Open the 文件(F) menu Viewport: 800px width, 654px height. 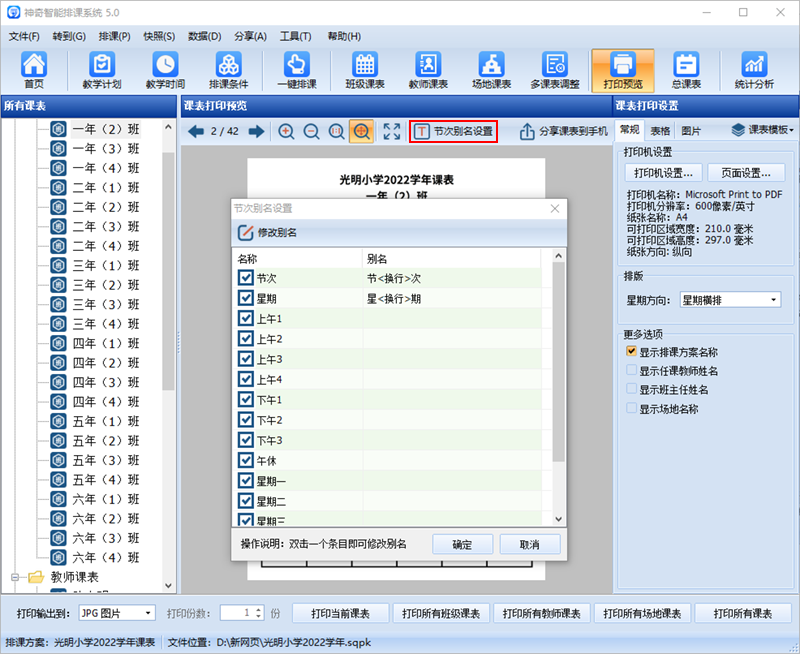coord(24,36)
